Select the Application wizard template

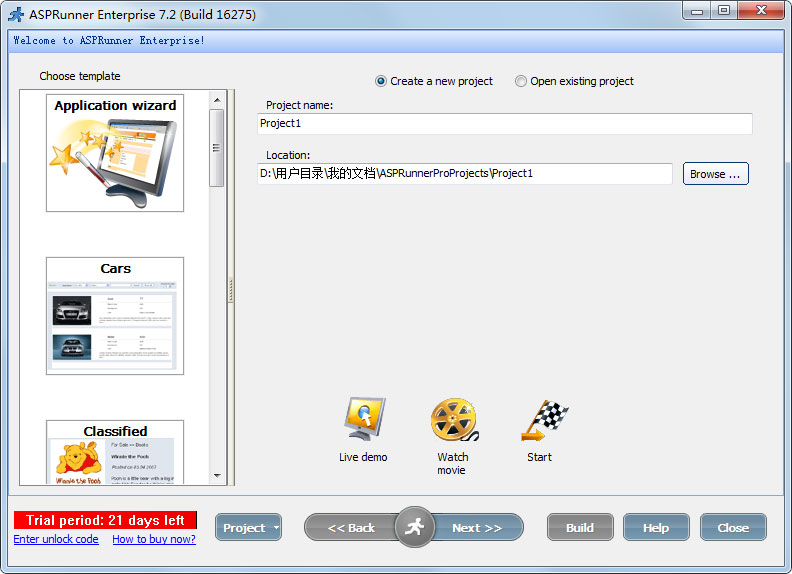tap(115, 152)
